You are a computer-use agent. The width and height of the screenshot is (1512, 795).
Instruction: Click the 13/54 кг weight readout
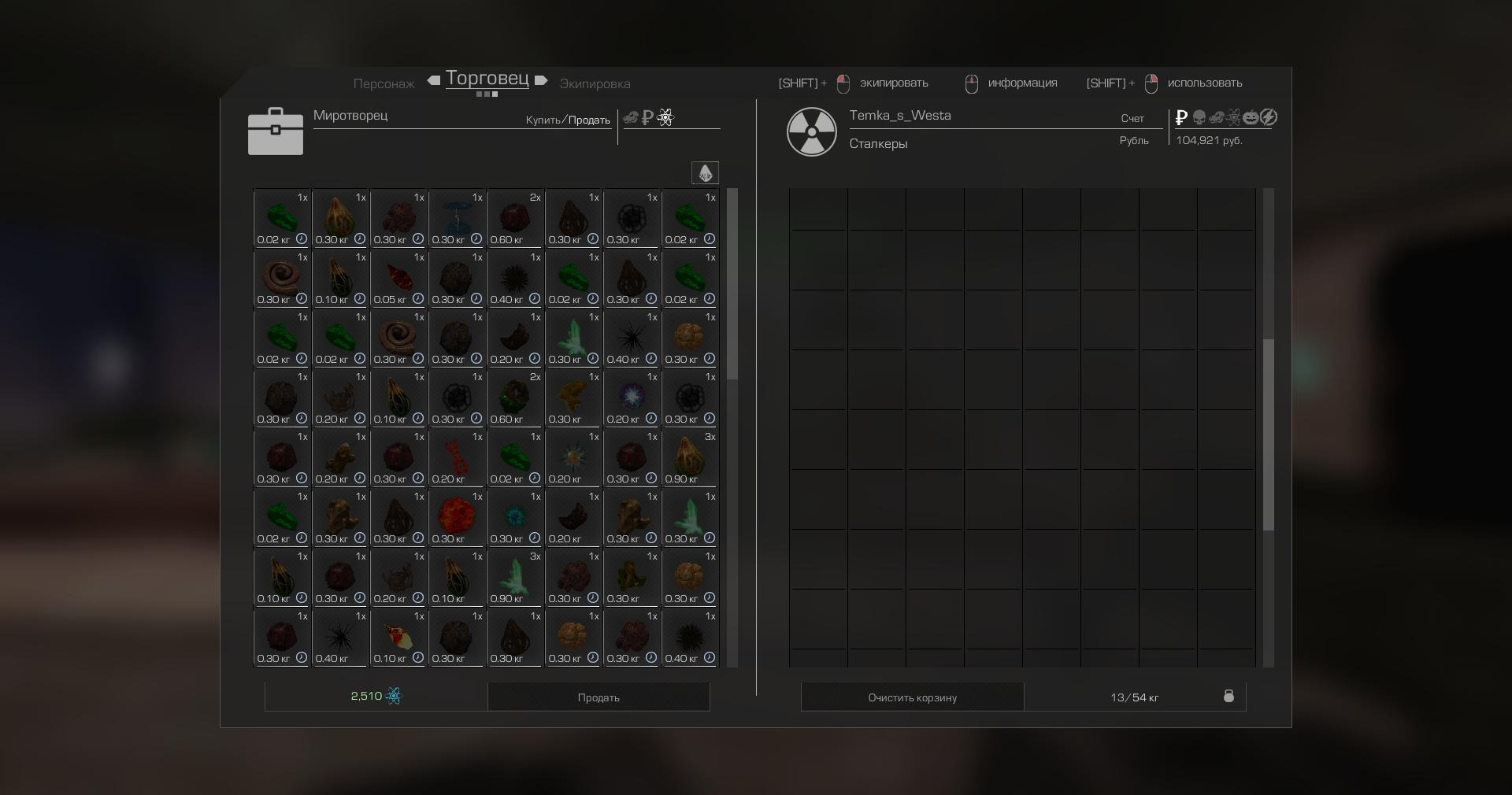(1135, 697)
